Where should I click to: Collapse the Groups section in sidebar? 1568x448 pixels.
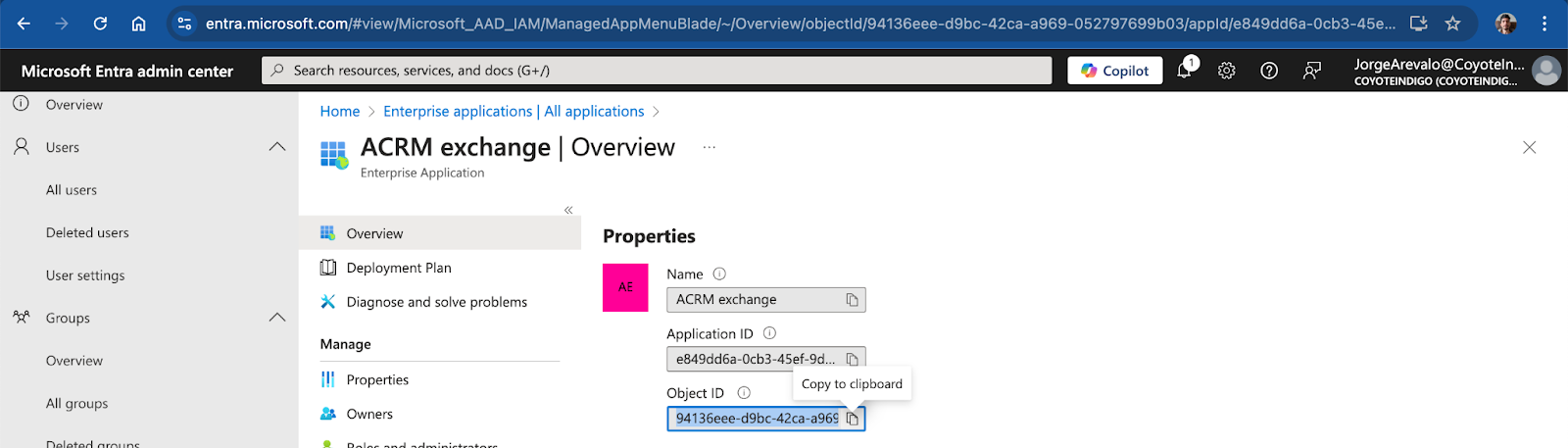point(277,318)
